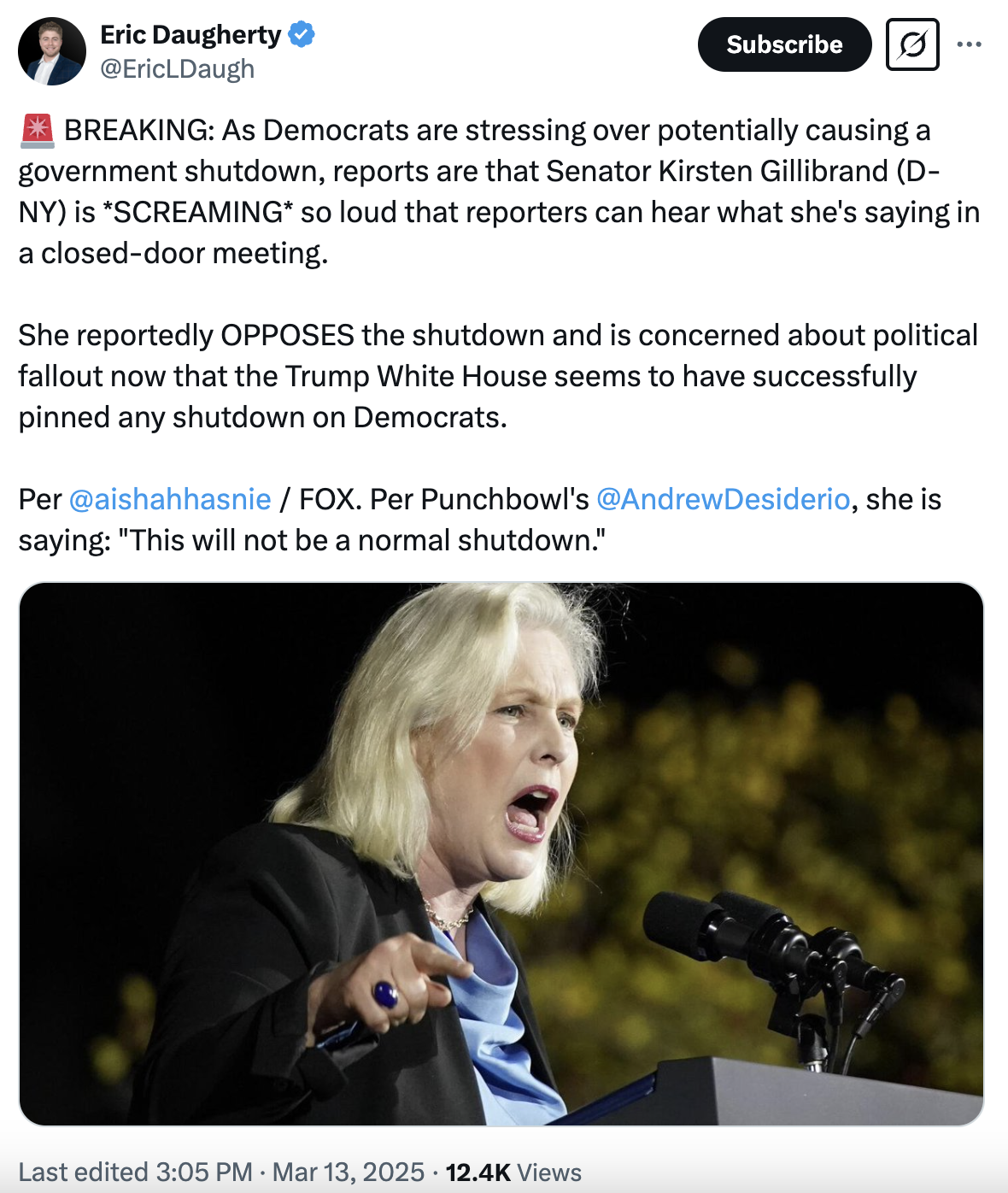This screenshot has width=1008, height=1193.
Task: Open Eric Daugherty's profile avatar
Action: click(52, 51)
